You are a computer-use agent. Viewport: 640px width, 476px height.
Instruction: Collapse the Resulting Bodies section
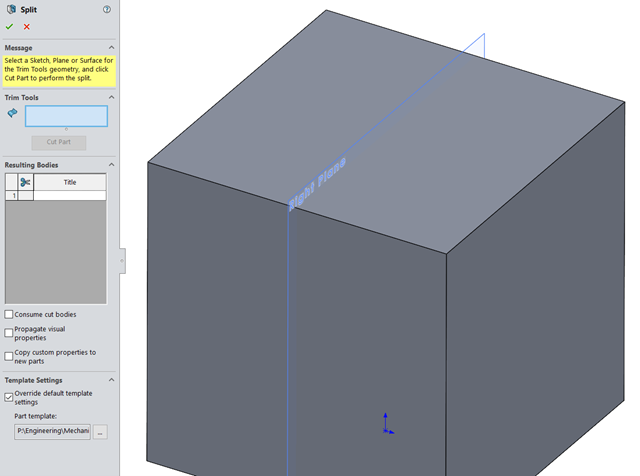111,165
